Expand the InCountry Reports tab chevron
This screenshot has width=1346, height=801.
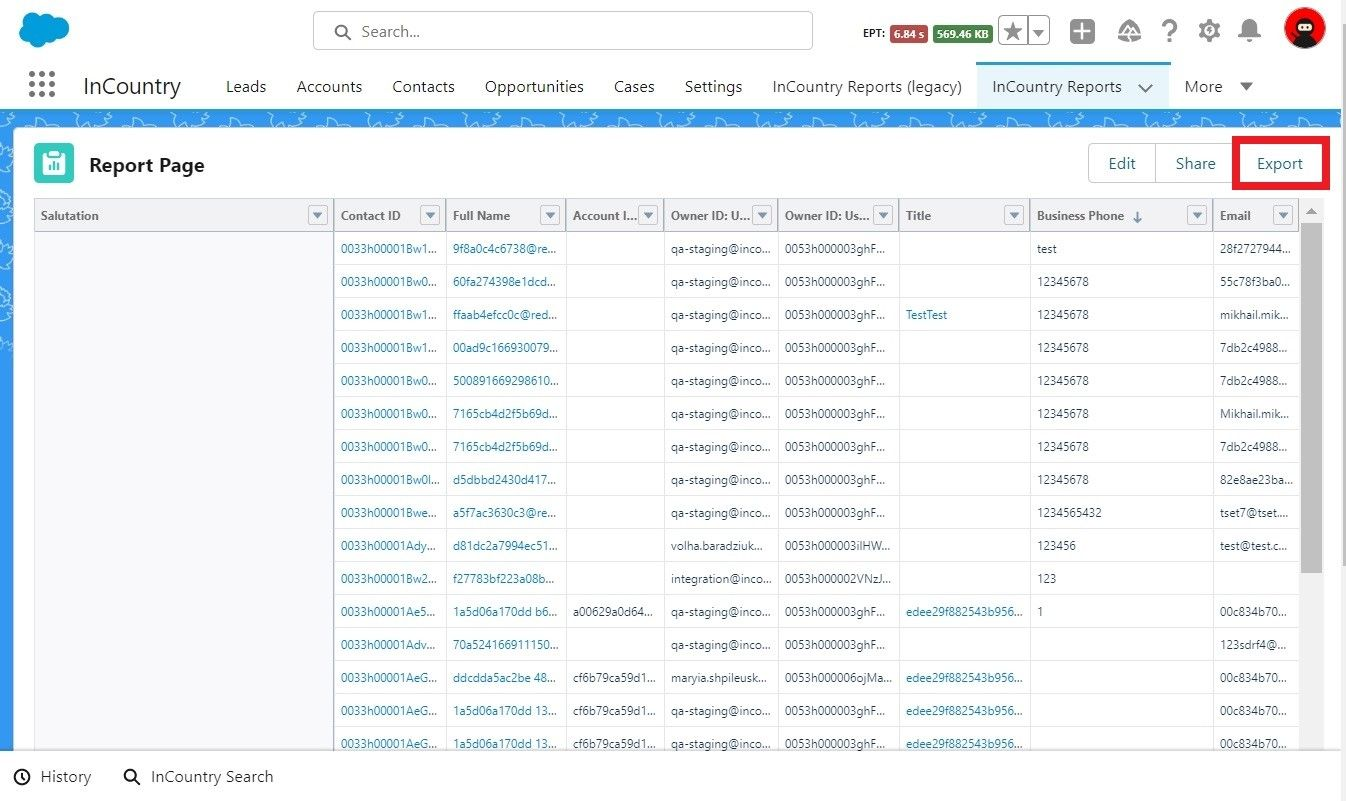tap(1146, 87)
